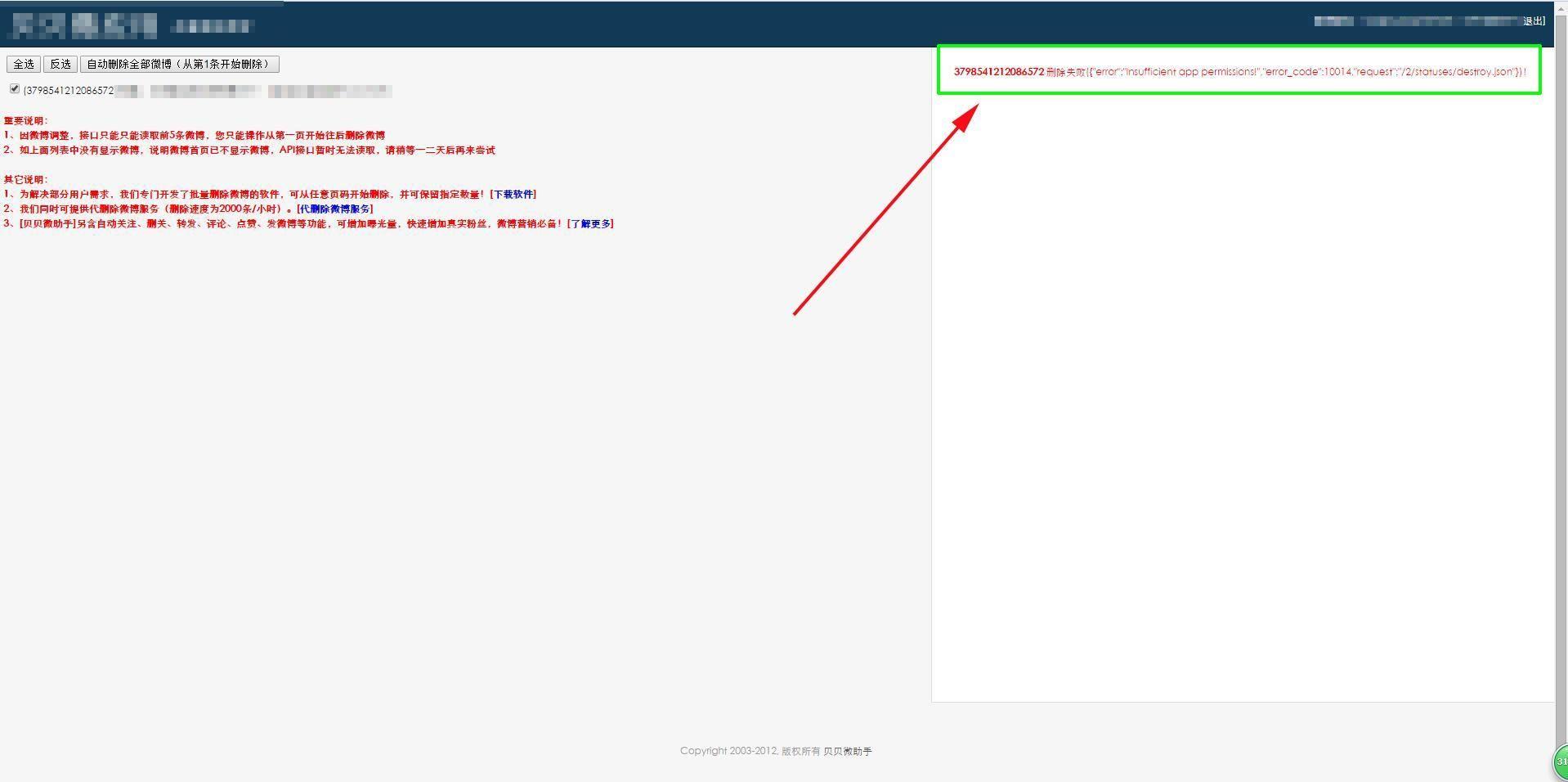Screen dimensions: 1568x782
Task: Open the 代删除微博服务 link
Action: click(335, 209)
